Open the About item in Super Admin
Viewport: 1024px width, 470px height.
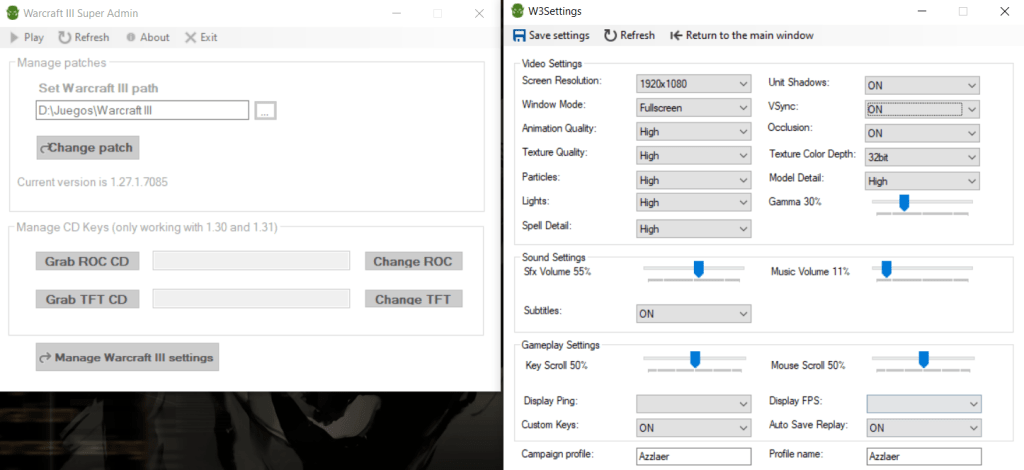coord(148,37)
